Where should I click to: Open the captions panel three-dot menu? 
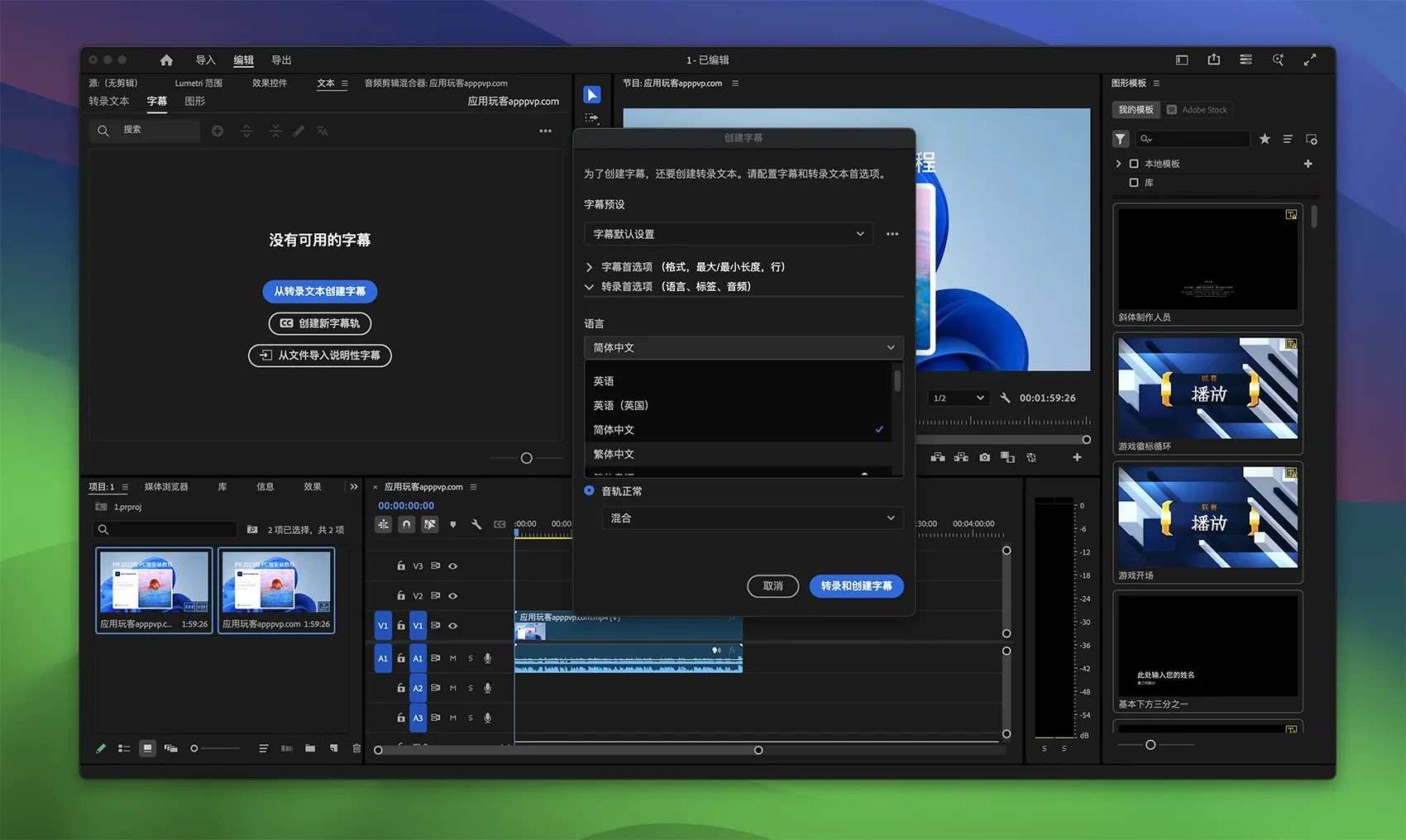[x=546, y=131]
